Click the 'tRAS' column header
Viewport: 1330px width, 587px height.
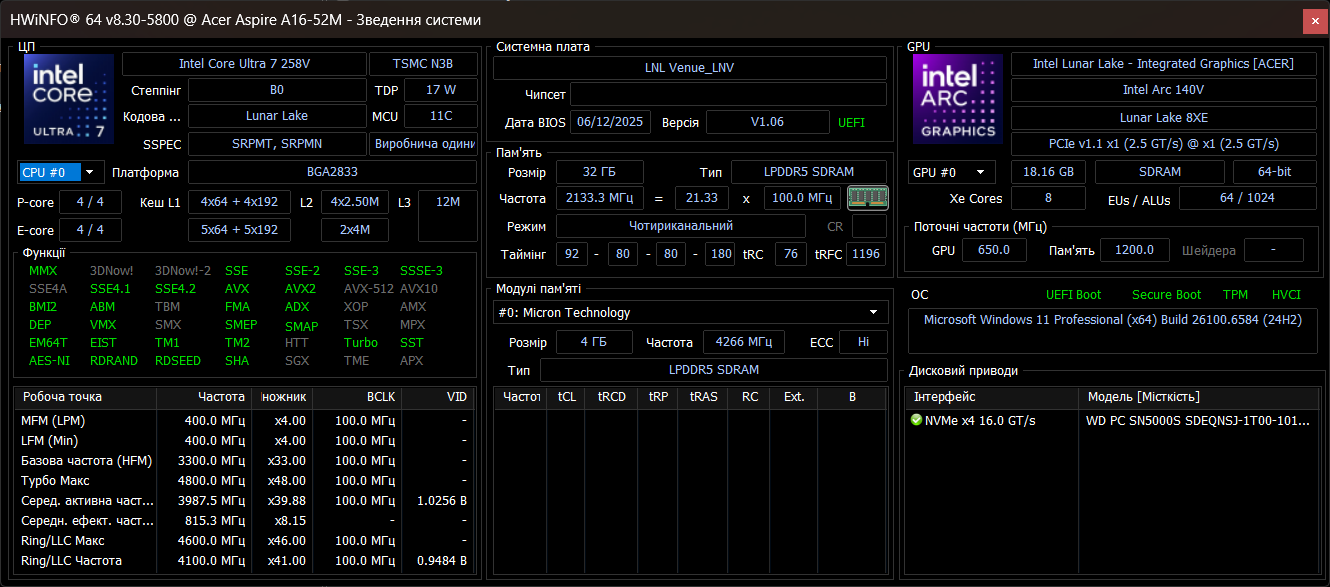pyautogui.click(x=704, y=397)
